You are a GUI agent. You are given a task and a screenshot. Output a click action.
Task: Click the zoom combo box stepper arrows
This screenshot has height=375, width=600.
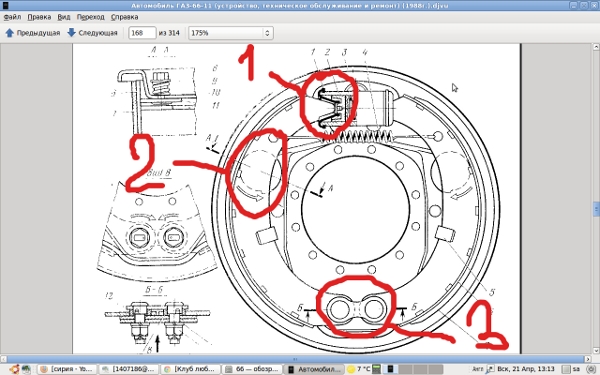[267, 33]
